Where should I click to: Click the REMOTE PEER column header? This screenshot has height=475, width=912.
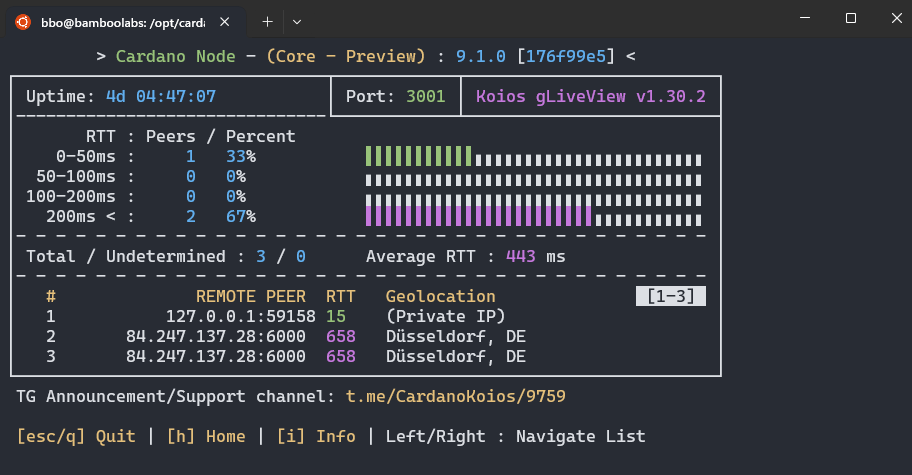(x=251, y=297)
